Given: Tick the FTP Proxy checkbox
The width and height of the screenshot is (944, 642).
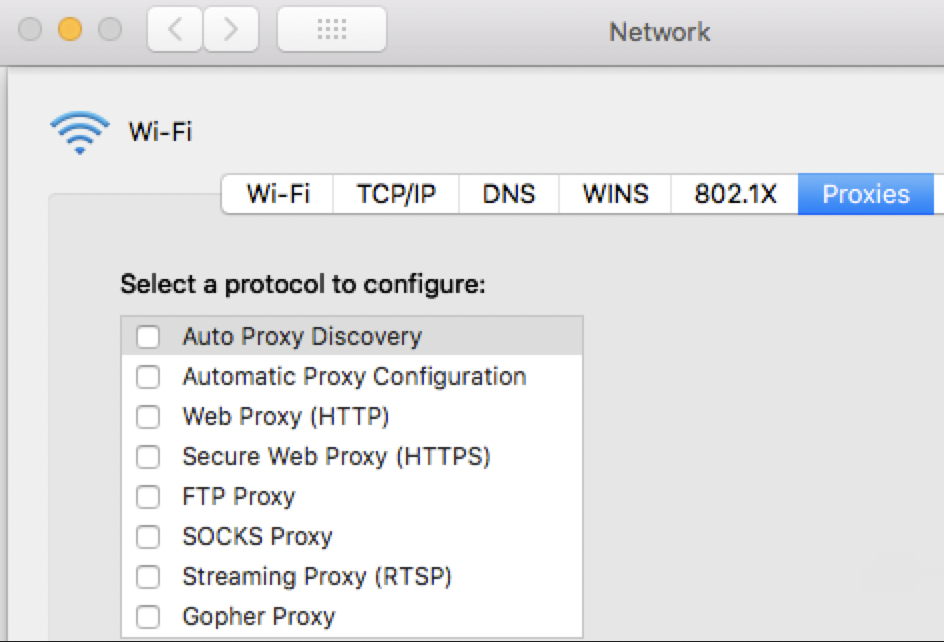Looking at the screenshot, I should (148, 497).
